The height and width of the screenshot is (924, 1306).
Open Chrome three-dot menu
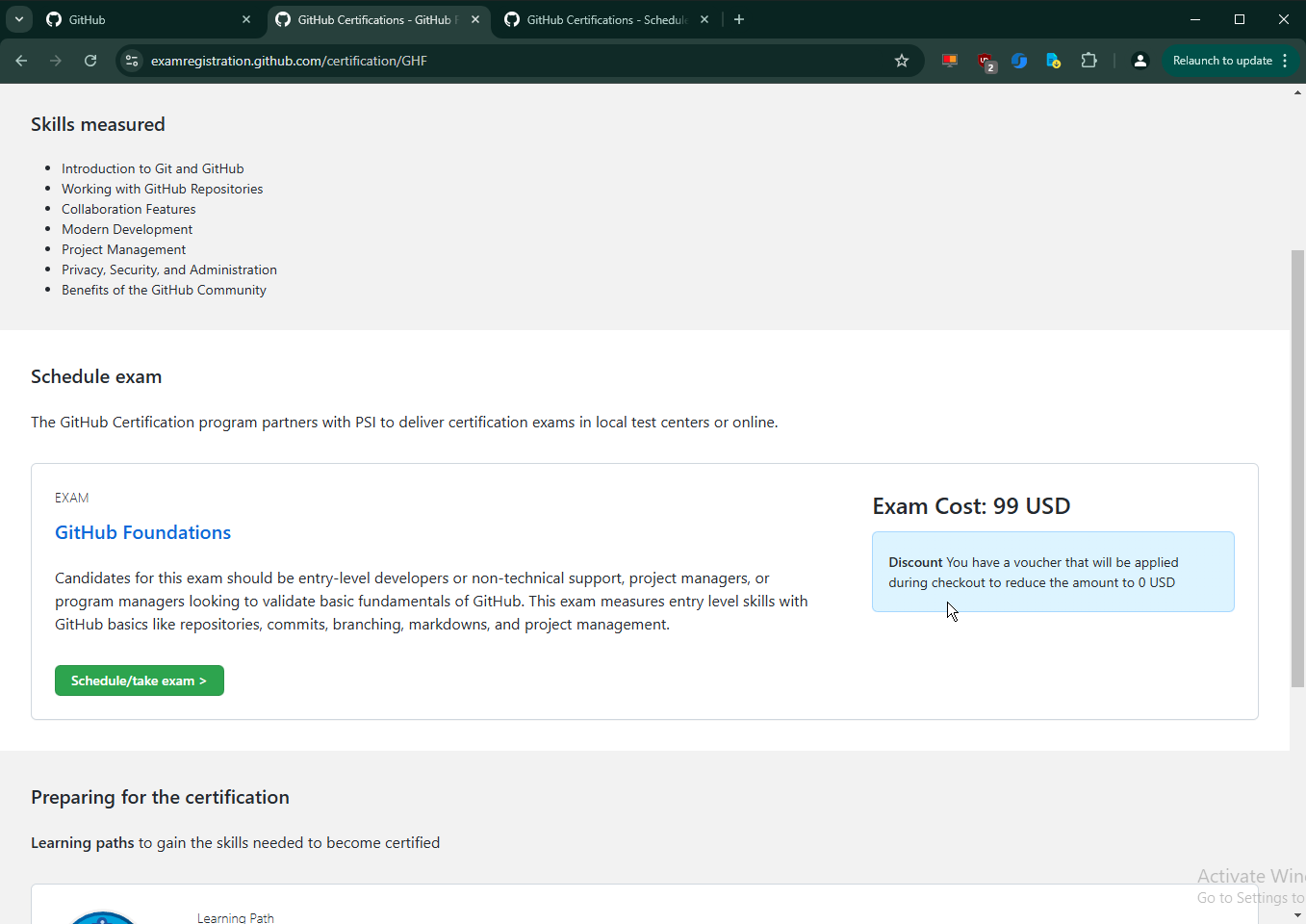point(1285,61)
